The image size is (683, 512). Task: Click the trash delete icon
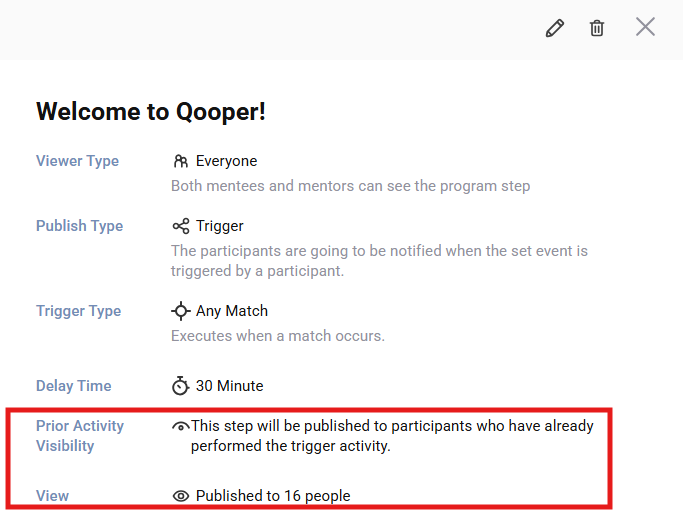597,28
